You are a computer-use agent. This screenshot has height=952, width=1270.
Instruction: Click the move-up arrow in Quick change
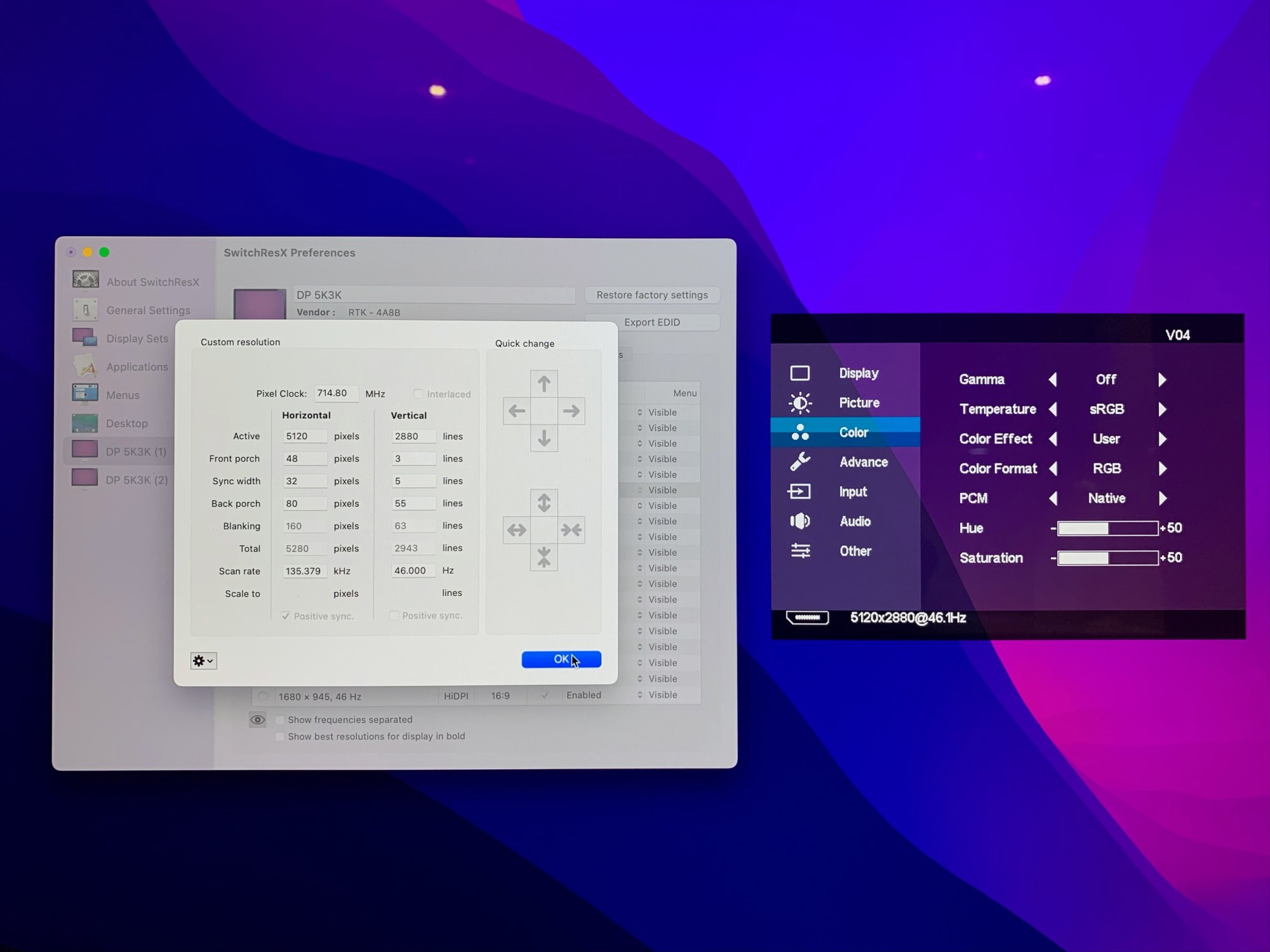pos(544,383)
